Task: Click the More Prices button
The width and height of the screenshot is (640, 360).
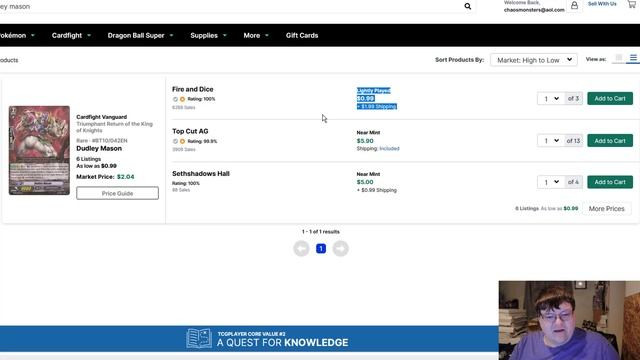Action: click(607, 209)
